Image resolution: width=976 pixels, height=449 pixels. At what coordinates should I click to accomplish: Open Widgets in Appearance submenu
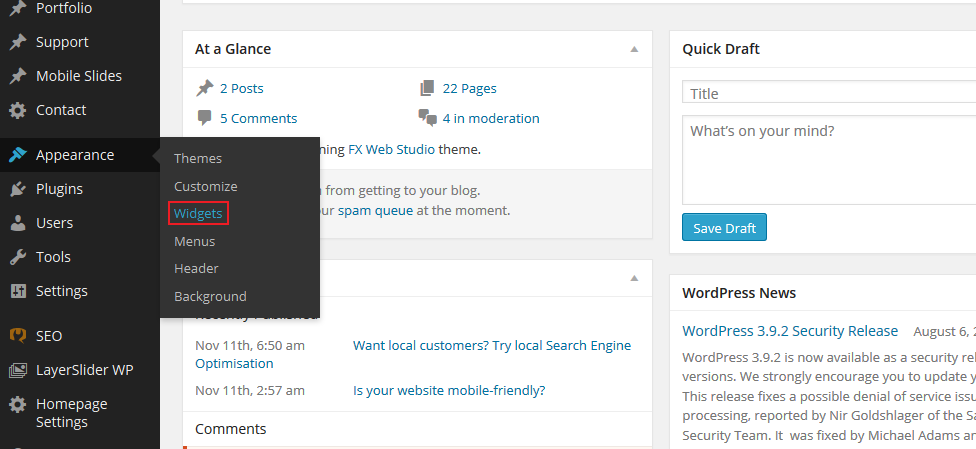[x=198, y=214]
